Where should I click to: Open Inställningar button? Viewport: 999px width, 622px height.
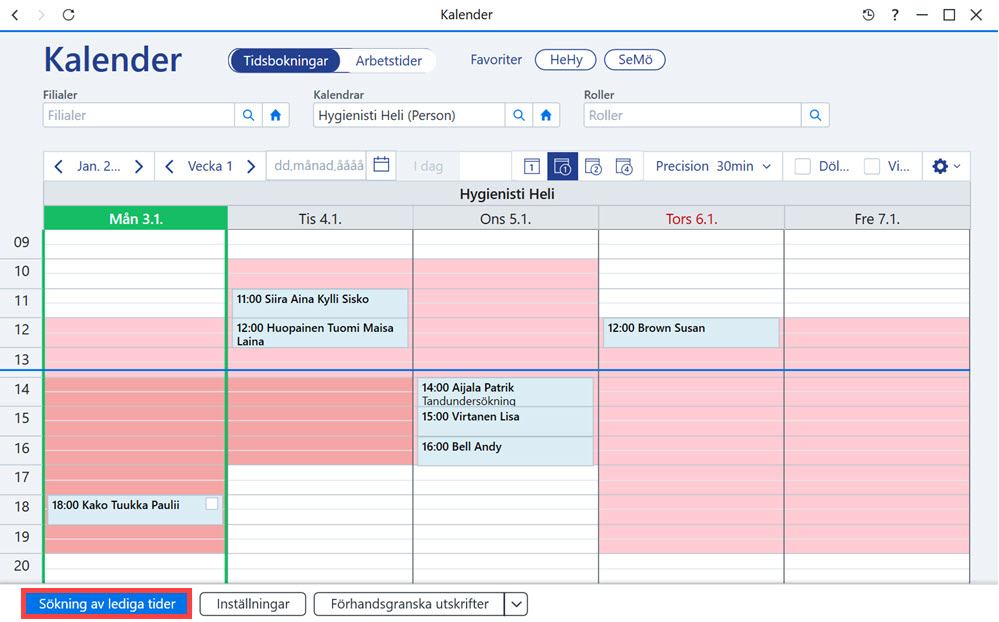253,604
